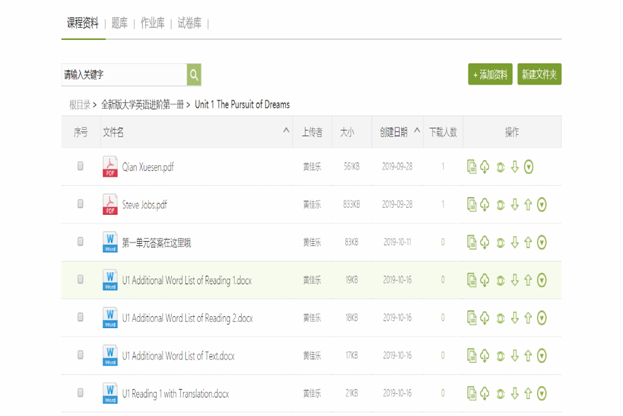623x416 pixels.
Task: Open the 试卷库 tab
Action: click(188, 23)
